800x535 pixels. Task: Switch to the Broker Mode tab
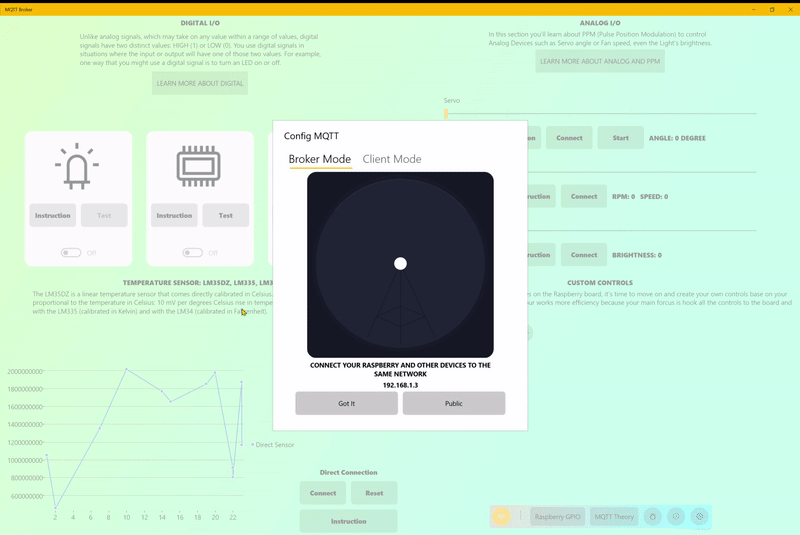(x=320, y=159)
